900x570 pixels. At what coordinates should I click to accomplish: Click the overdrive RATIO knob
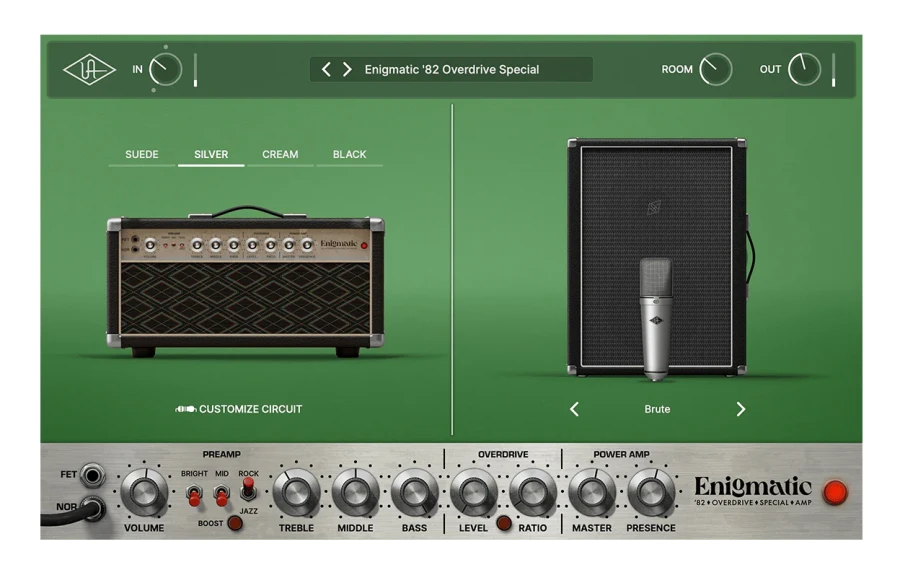pos(533,492)
